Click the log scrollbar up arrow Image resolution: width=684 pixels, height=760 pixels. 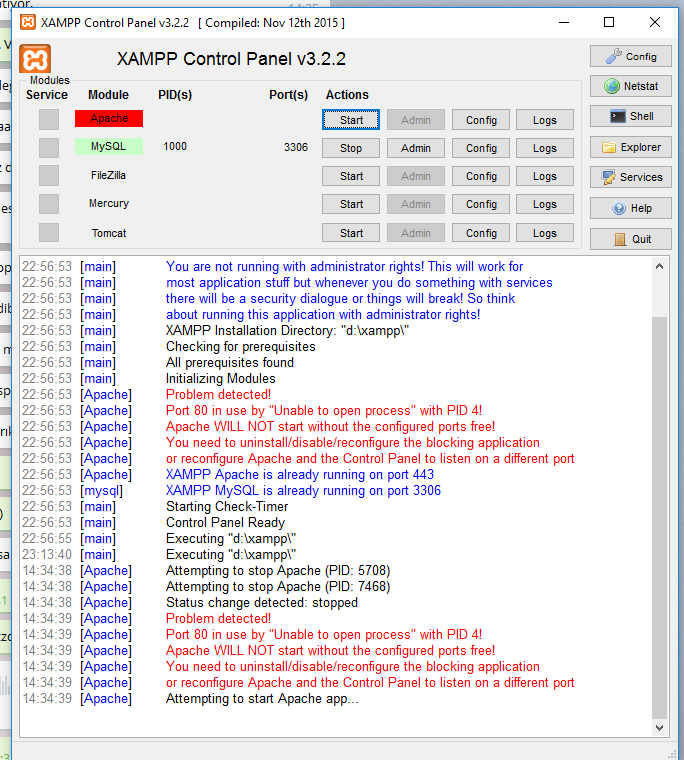659,266
